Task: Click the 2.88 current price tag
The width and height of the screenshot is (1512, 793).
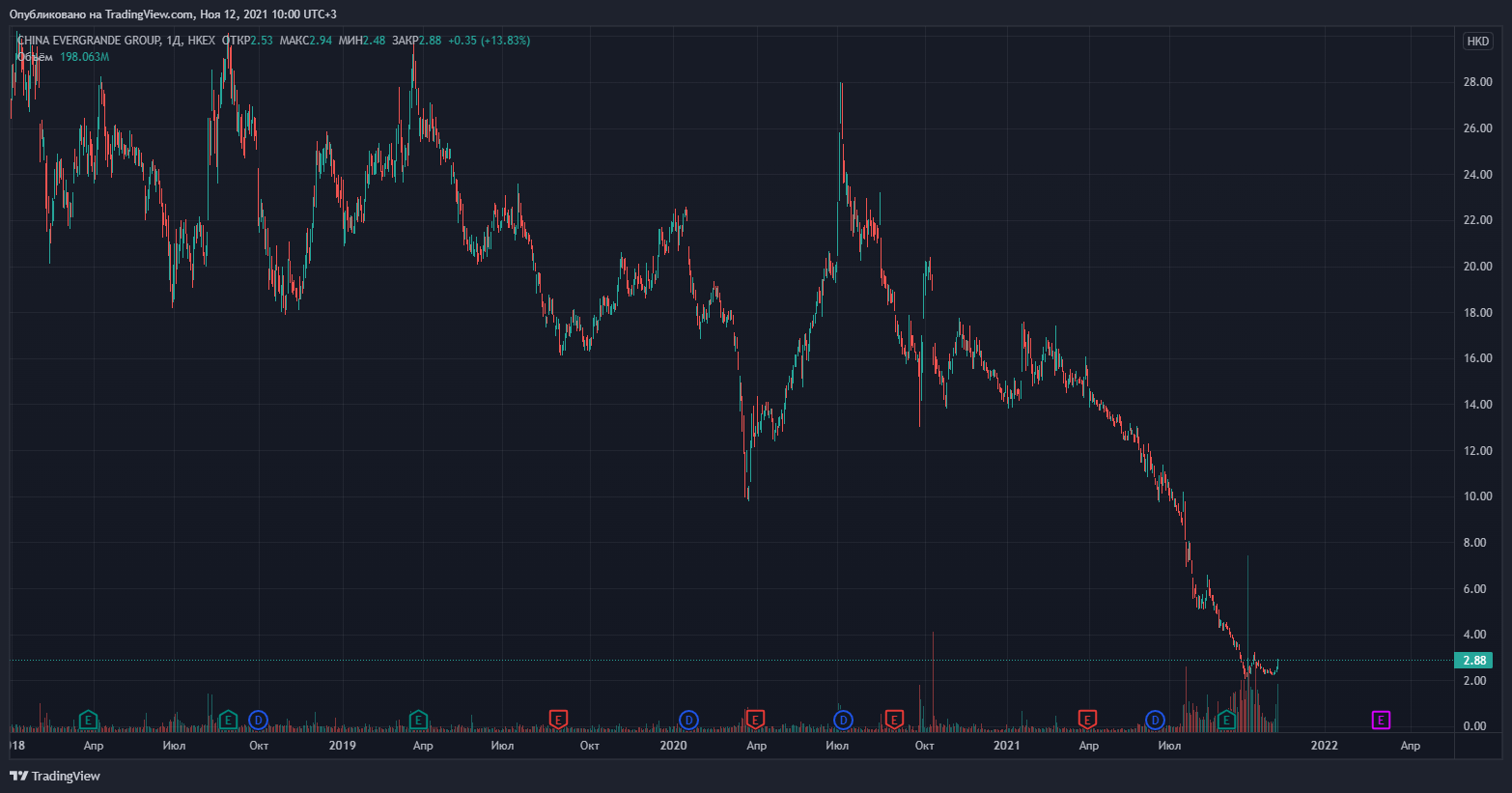Action: click(x=1473, y=661)
